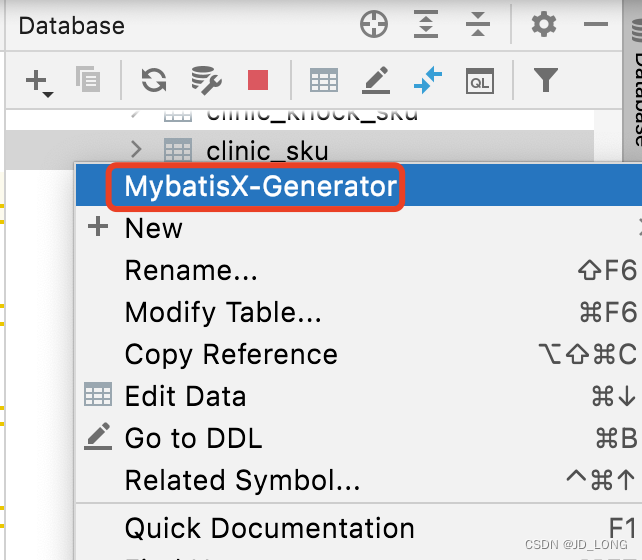Open Quick Documentation from menu
The image size is (642, 560).
pyautogui.click(x=359, y=528)
